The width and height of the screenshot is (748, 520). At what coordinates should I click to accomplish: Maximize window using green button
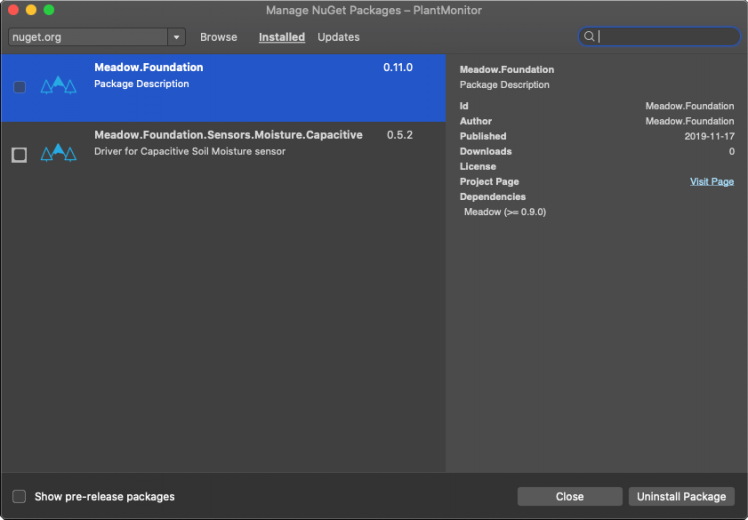[x=49, y=10]
